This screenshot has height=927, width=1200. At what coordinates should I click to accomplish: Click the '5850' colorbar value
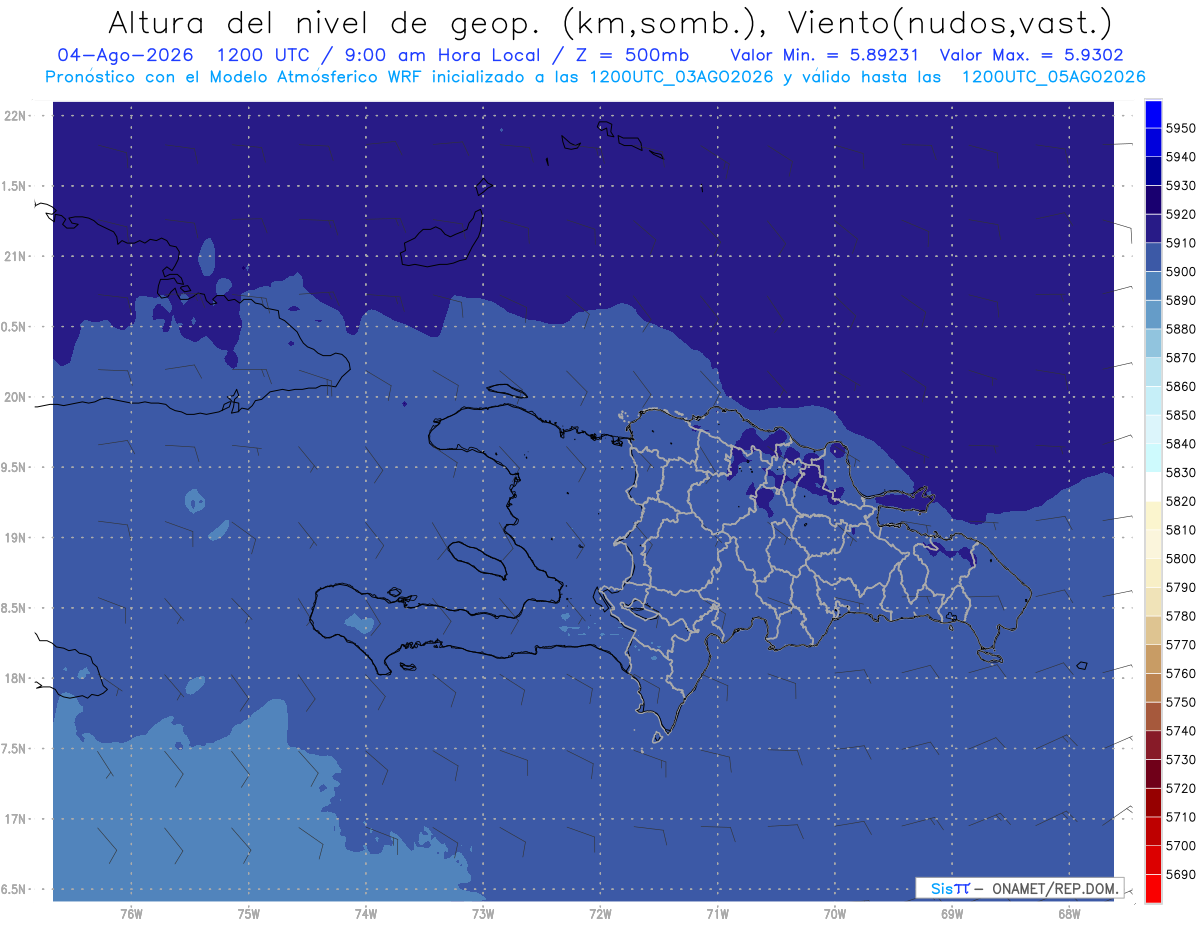tap(1180, 415)
